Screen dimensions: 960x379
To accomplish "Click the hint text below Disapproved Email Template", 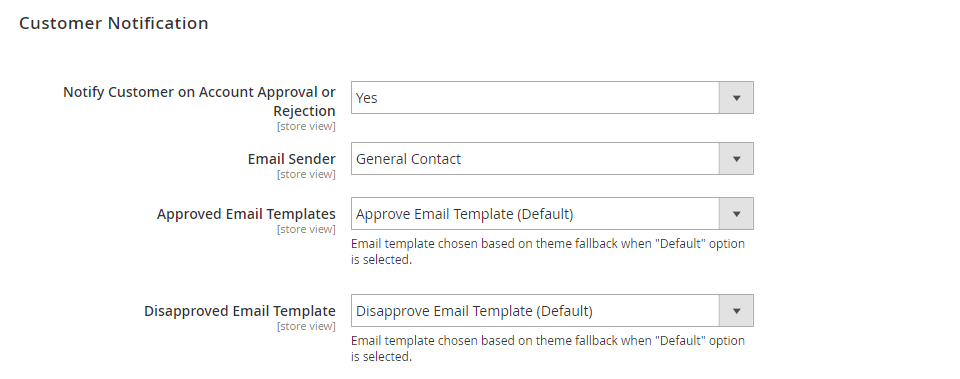I will tap(548, 348).
